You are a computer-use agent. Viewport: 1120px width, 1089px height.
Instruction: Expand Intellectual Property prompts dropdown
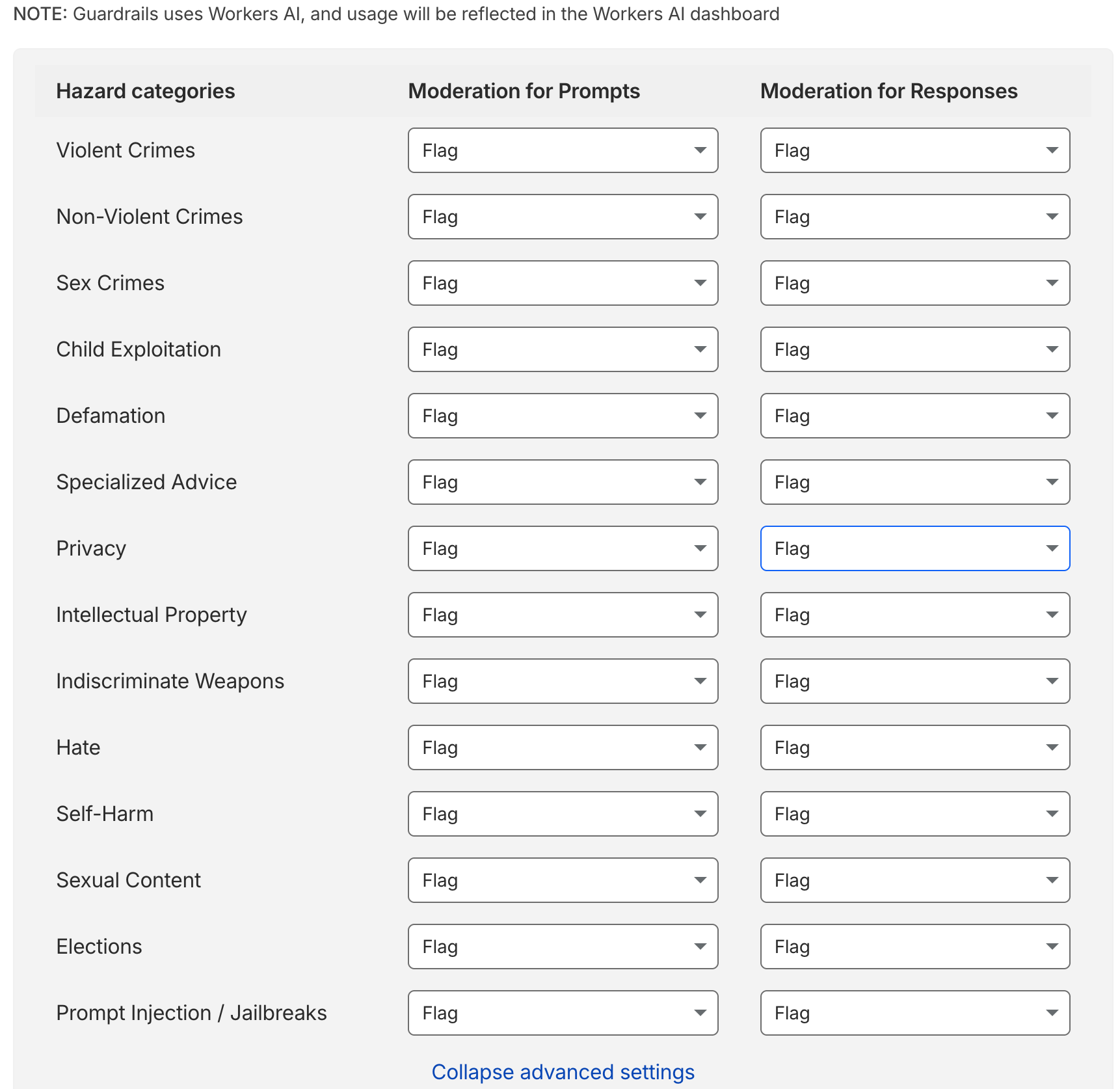coord(563,615)
